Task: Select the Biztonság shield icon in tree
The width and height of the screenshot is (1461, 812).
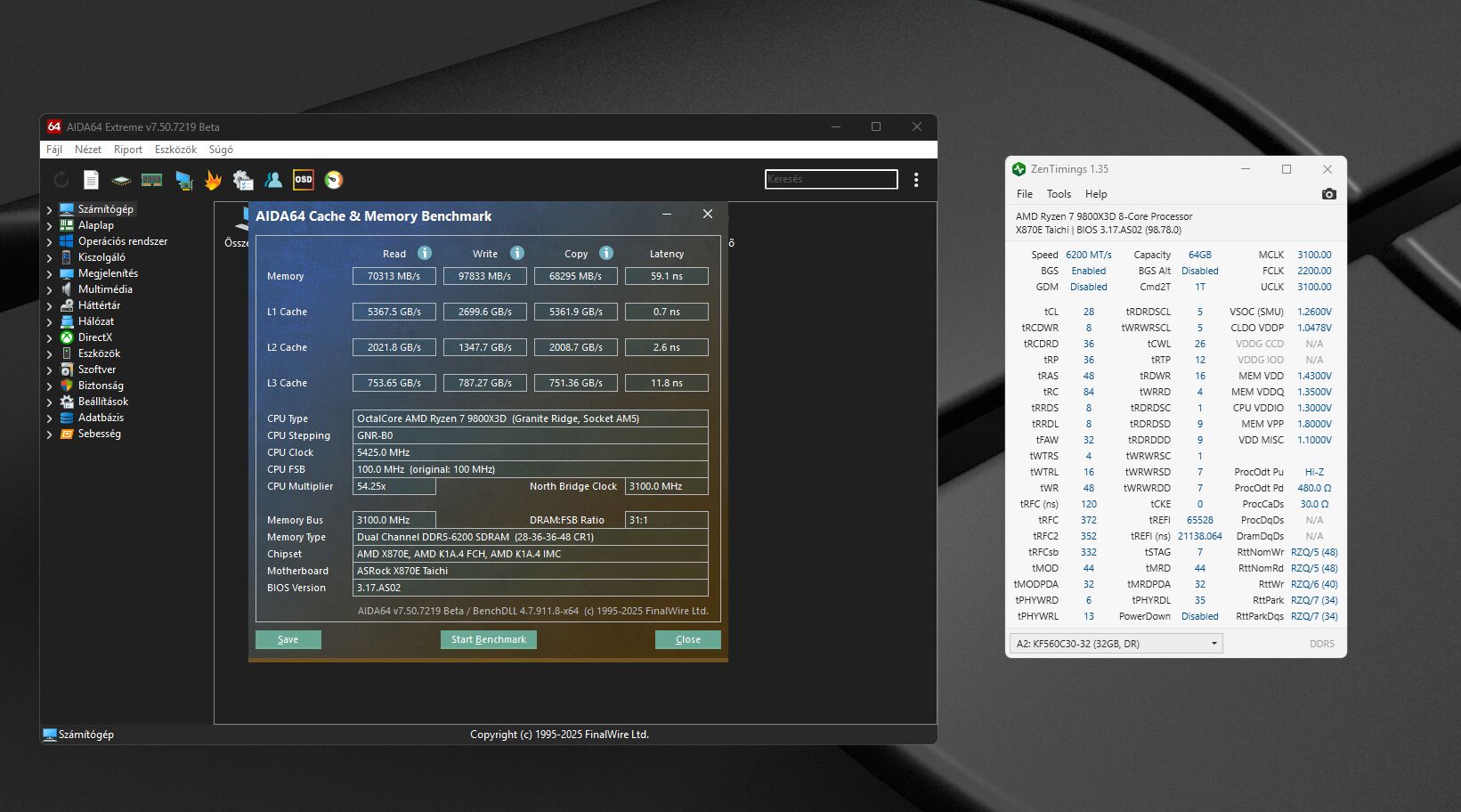Action: 66,386
